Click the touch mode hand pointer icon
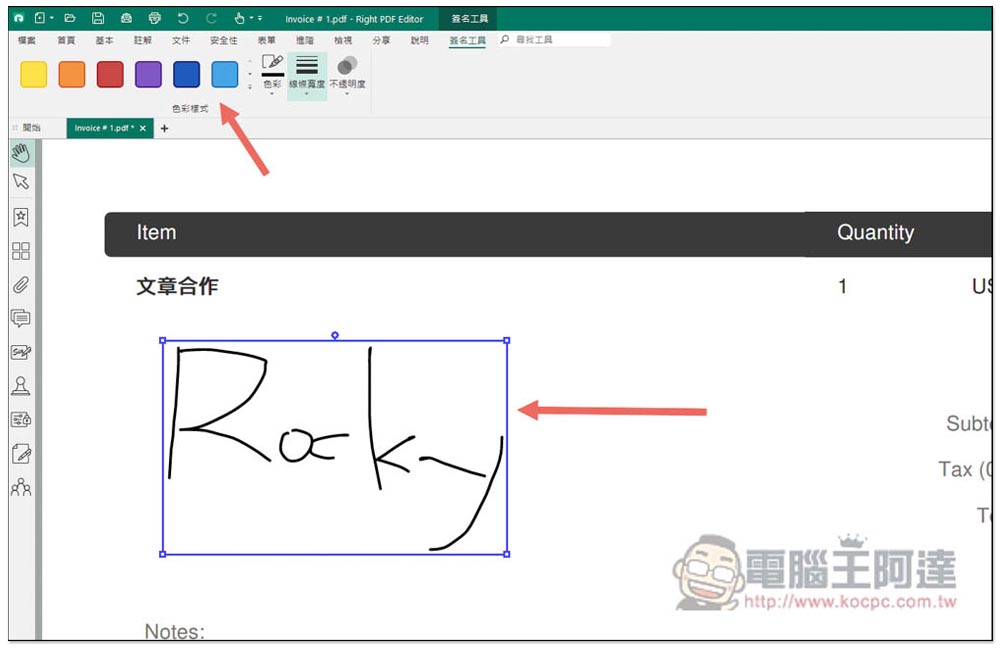The height and width of the screenshot is (648, 1000). 239,18
